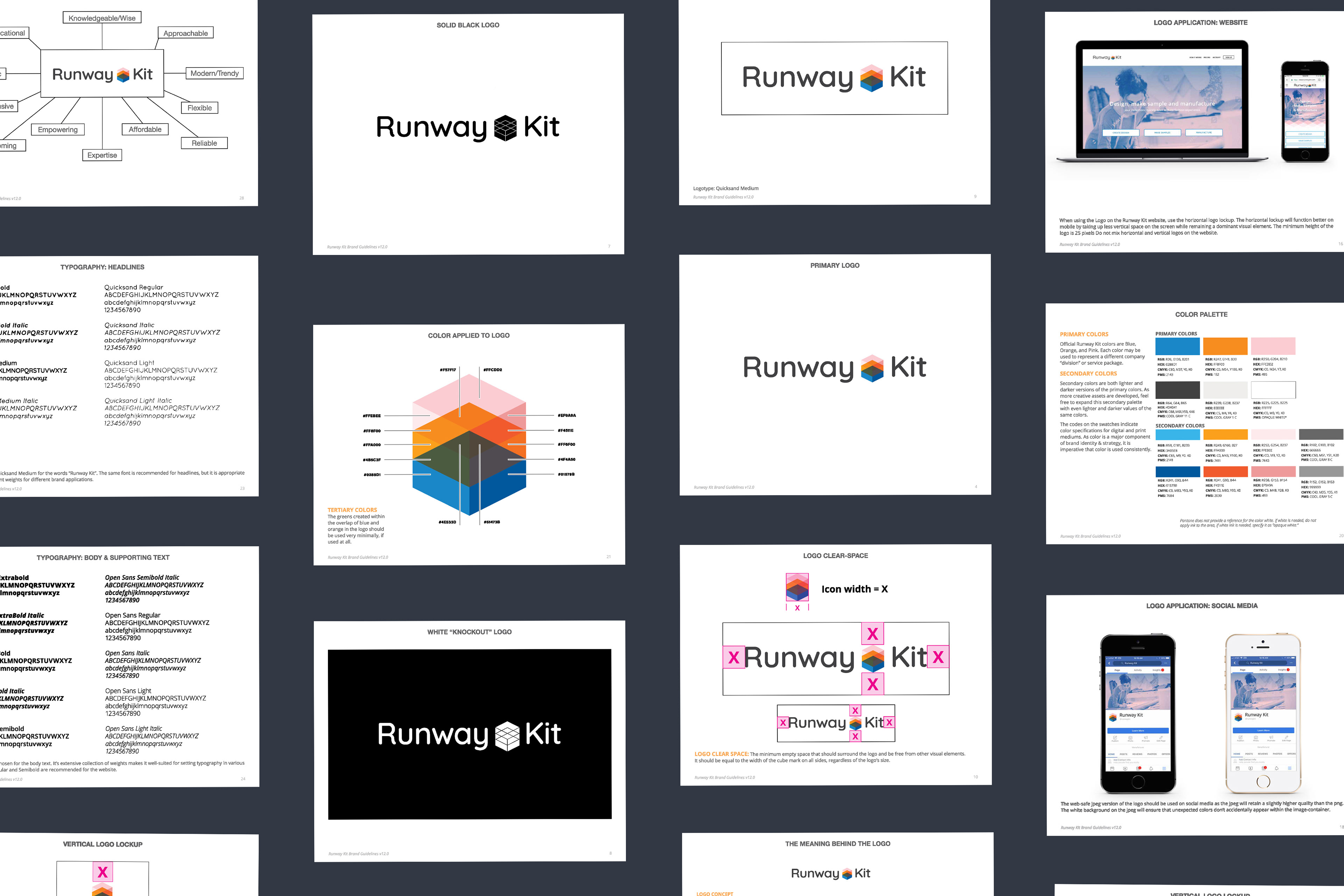Click the "COLOR APPLIED TO LOGO" heading
The height and width of the screenshot is (896, 1344).
tap(469, 335)
